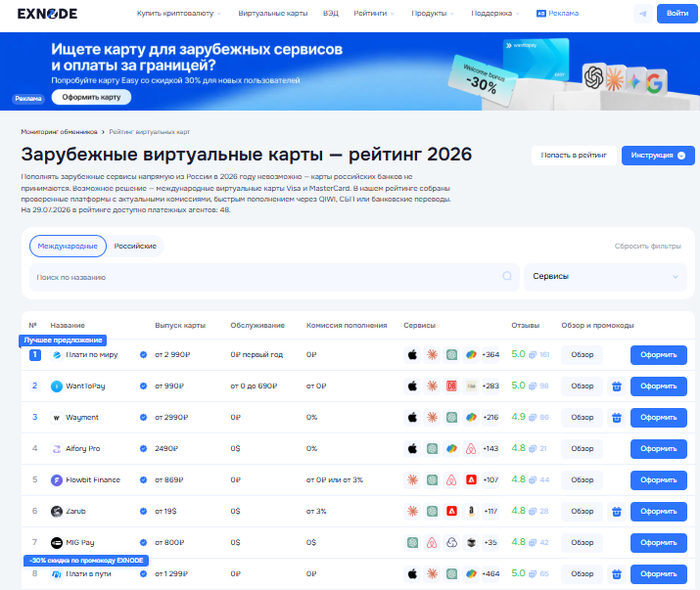
Task: Show +35 more services for MIG Pay
Action: tap(491, 543)
